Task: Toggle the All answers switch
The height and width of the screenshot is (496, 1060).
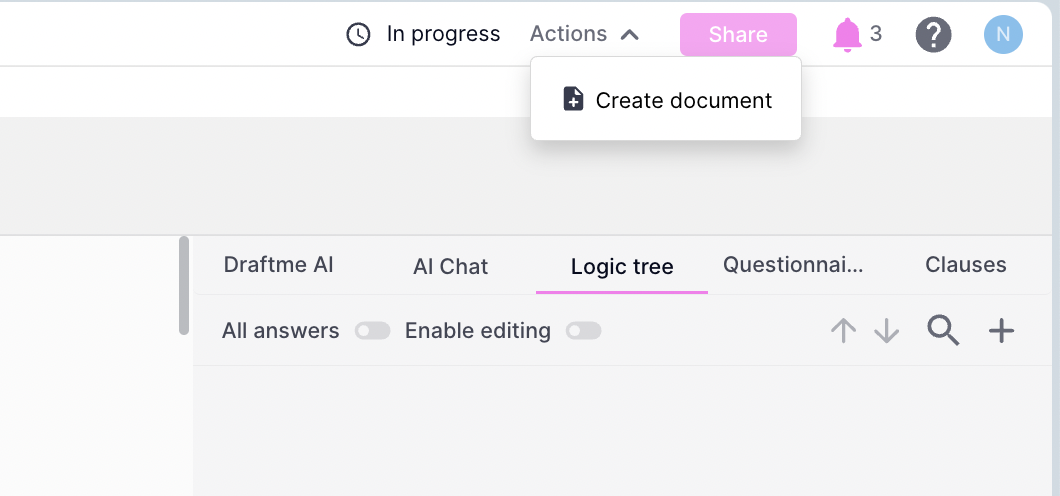Action: 373,331
